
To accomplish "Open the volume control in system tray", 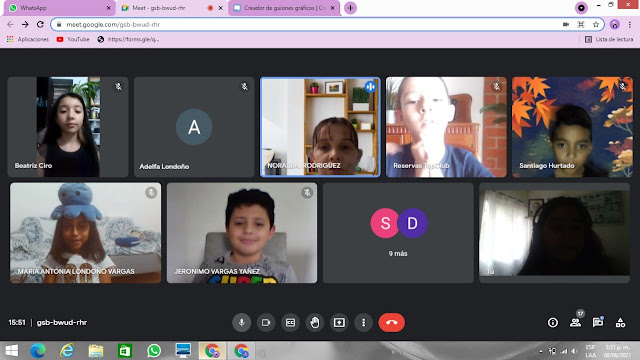I will pyautogui.click(x=575, y=351).
